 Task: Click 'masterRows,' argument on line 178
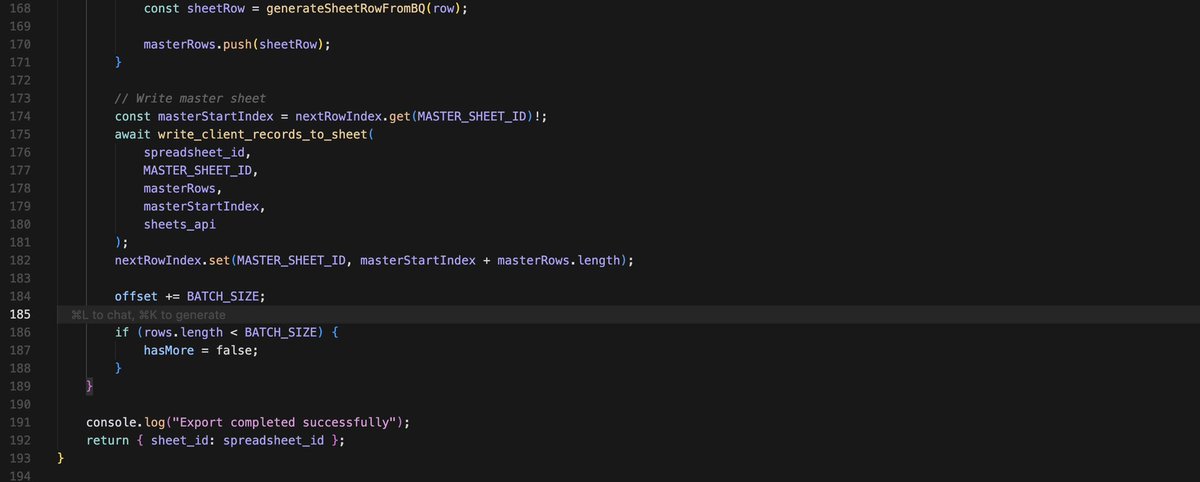[x=183, y=188]
